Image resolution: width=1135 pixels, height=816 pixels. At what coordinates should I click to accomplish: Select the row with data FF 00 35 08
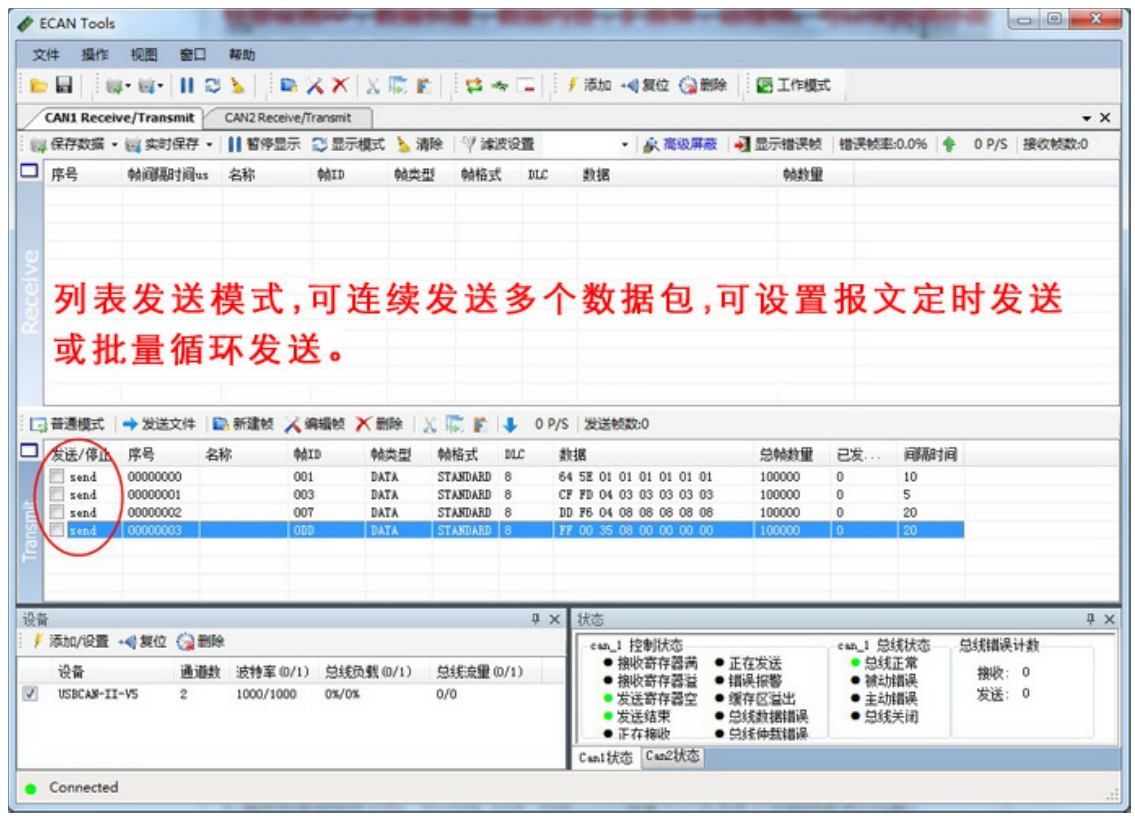(x=504, y=530)
